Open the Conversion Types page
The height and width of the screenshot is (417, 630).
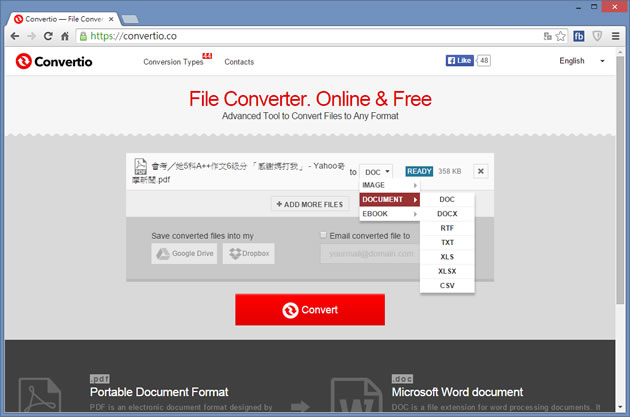tap(173, 62)
